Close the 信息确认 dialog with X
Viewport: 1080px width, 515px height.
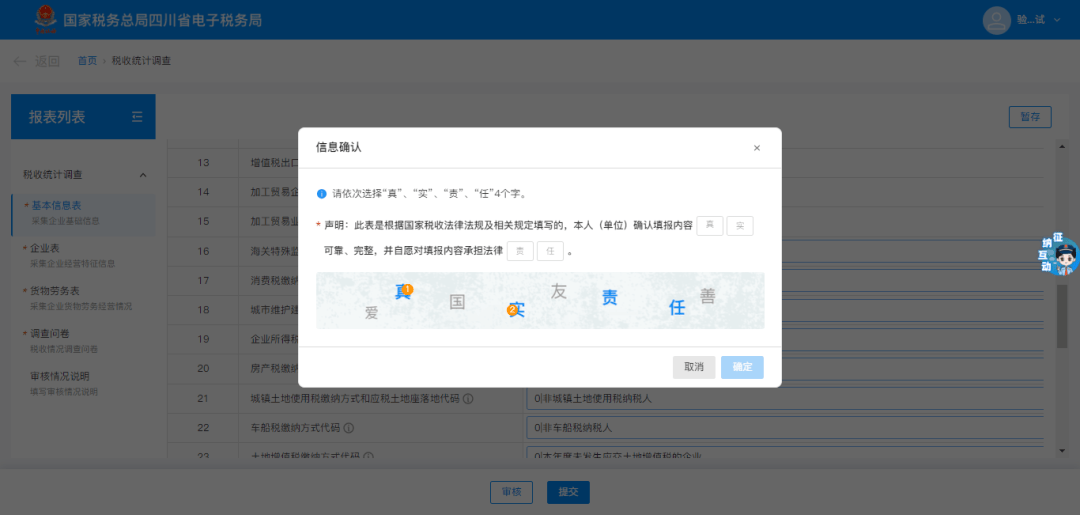757,148
